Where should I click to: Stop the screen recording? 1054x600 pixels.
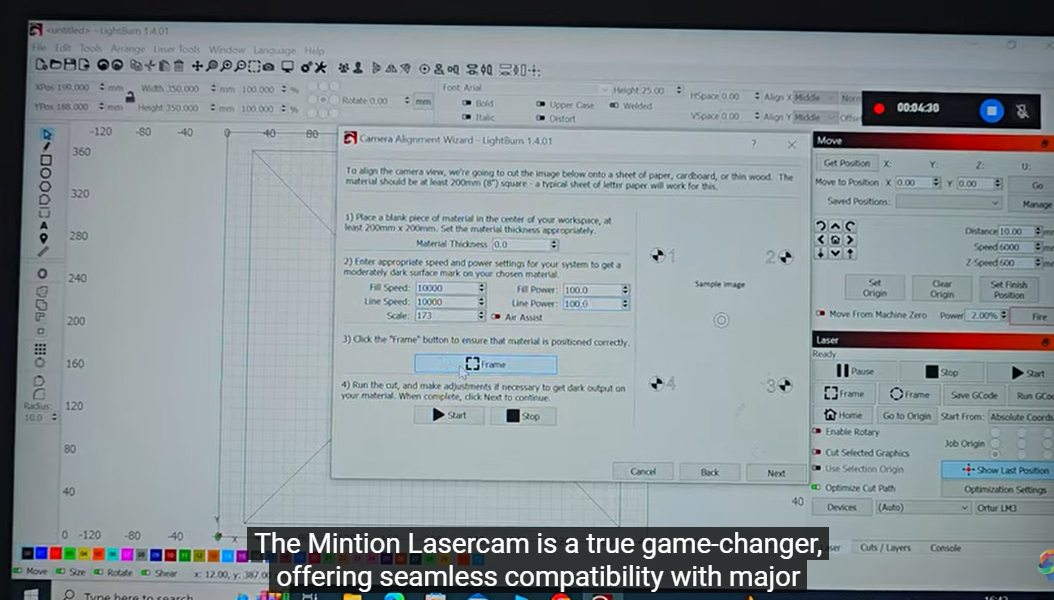(991, 110)
